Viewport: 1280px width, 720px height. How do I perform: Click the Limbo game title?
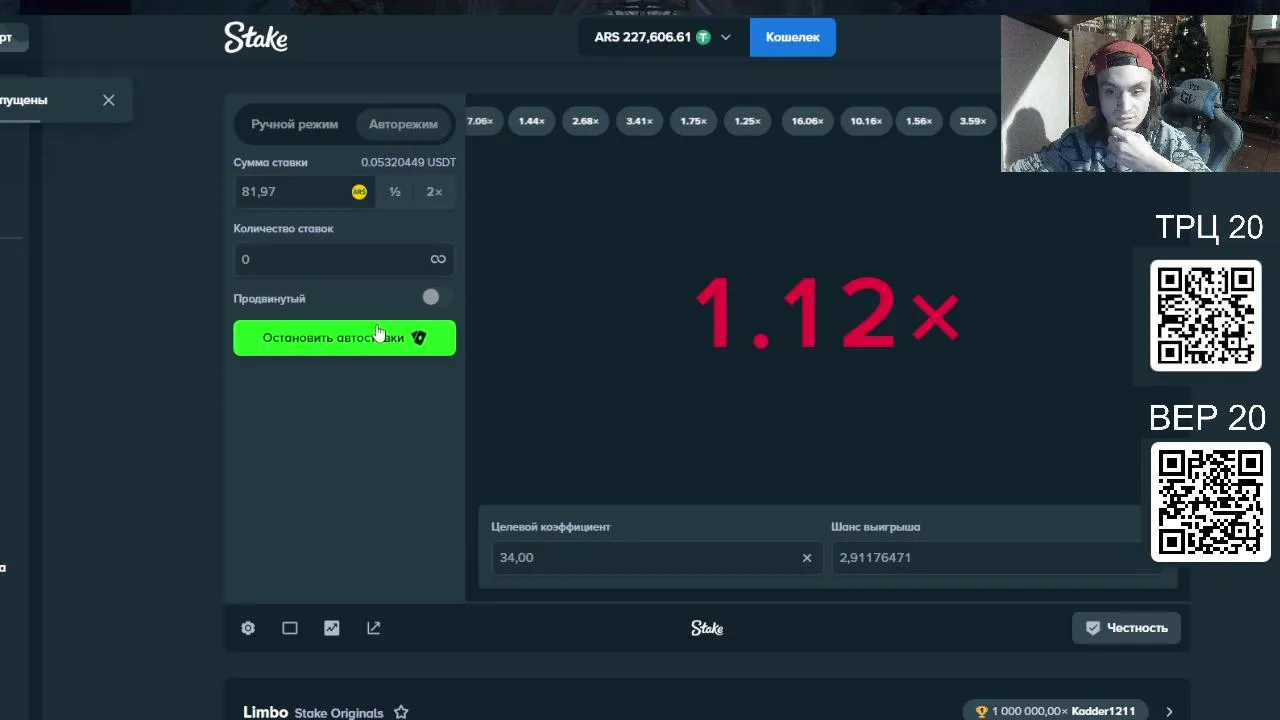coord(265,712)
